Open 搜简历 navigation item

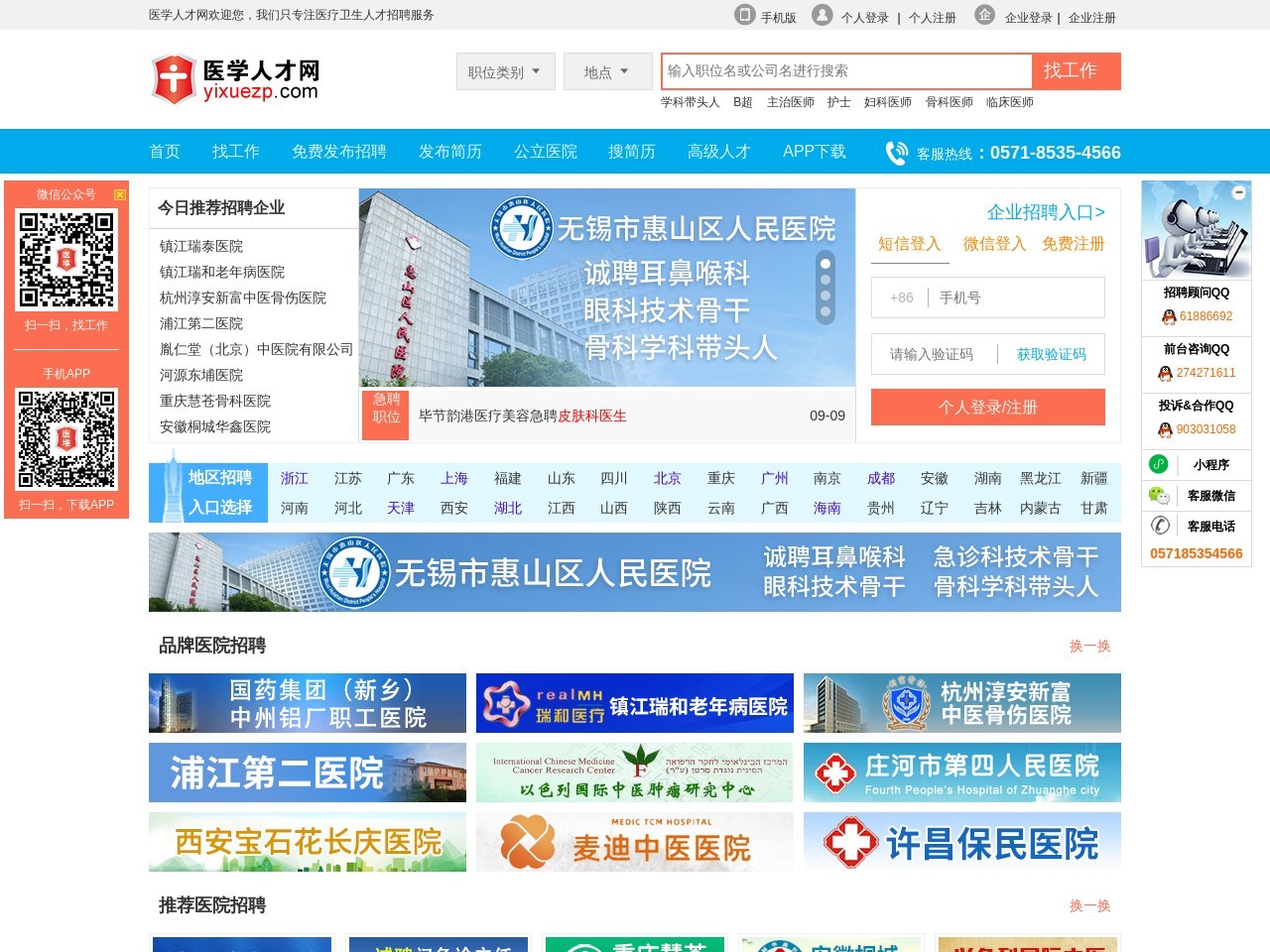click(x=632, y=152)
